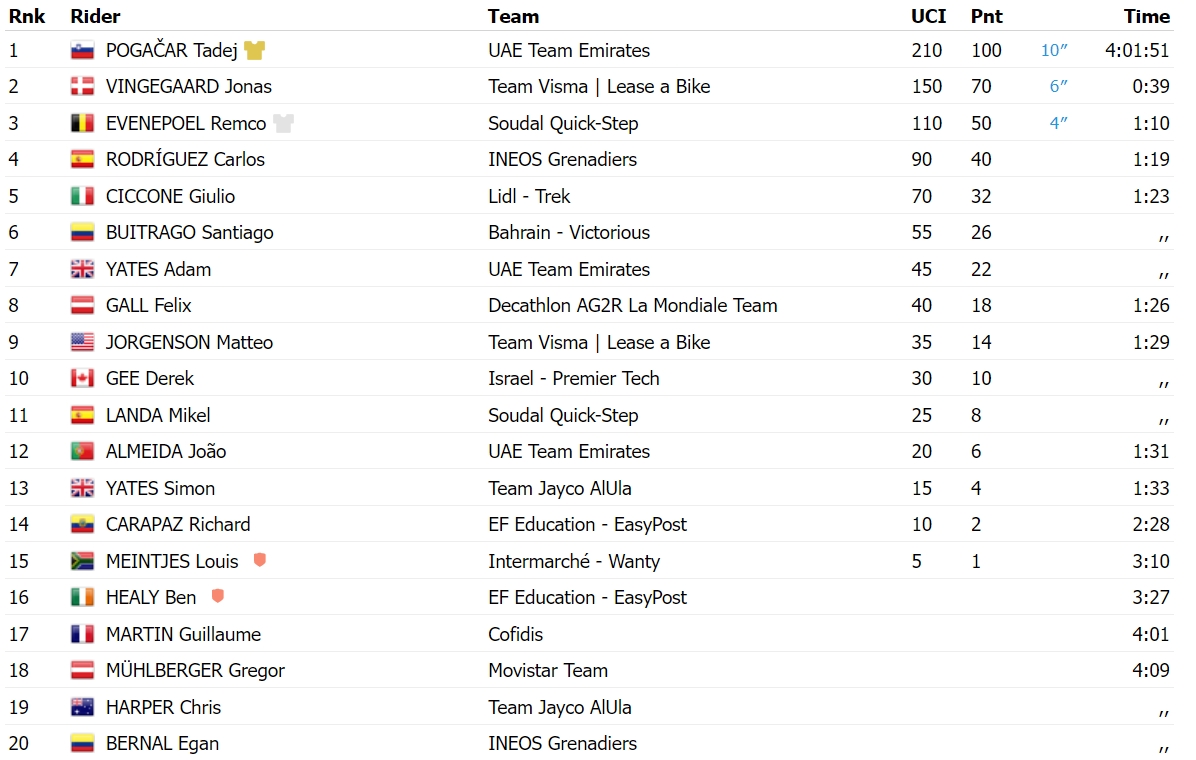The width and height of the screenshot is (1196, 760).
Task: Open the Decathlon AG2R La Mondiale Team link
Action: (632, 306)
